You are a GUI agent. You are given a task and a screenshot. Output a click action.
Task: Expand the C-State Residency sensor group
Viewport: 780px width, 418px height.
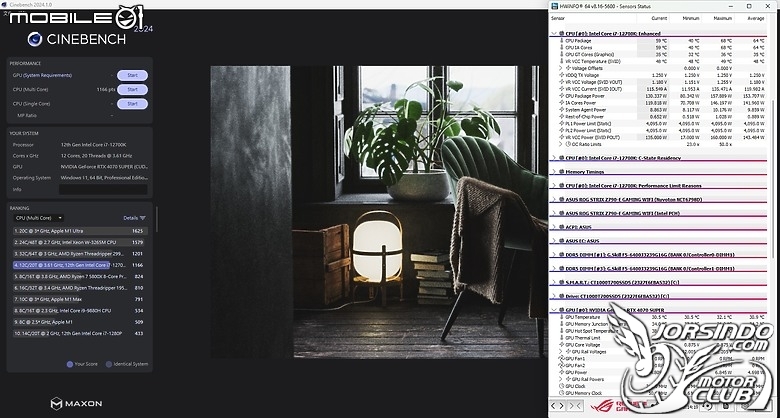[554, 158]
